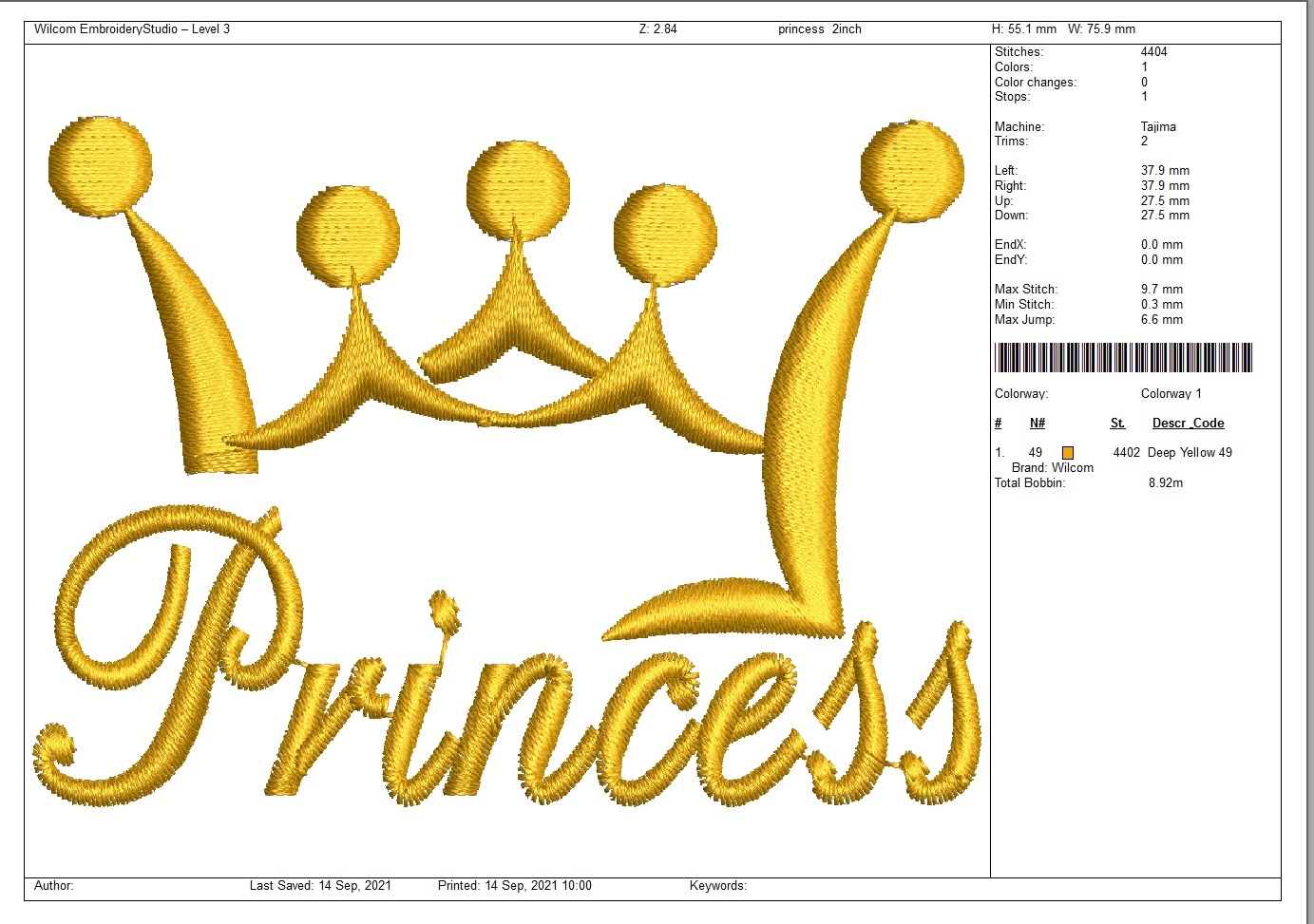This screenshot has height=924, width=1314.
Task: Click the St. column header
Action: click(x=1117, y=424)
